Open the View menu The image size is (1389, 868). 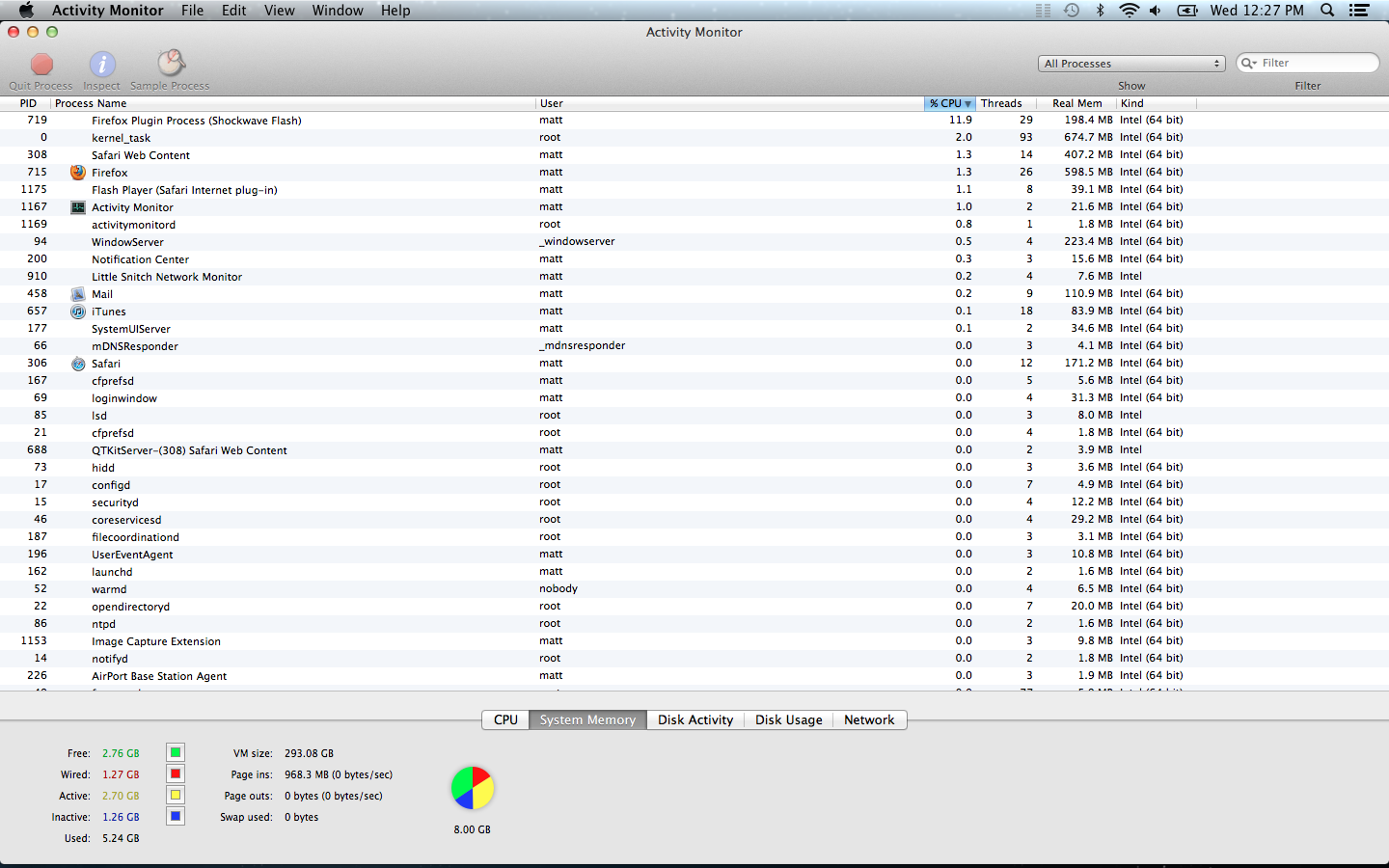pos(280,11)
